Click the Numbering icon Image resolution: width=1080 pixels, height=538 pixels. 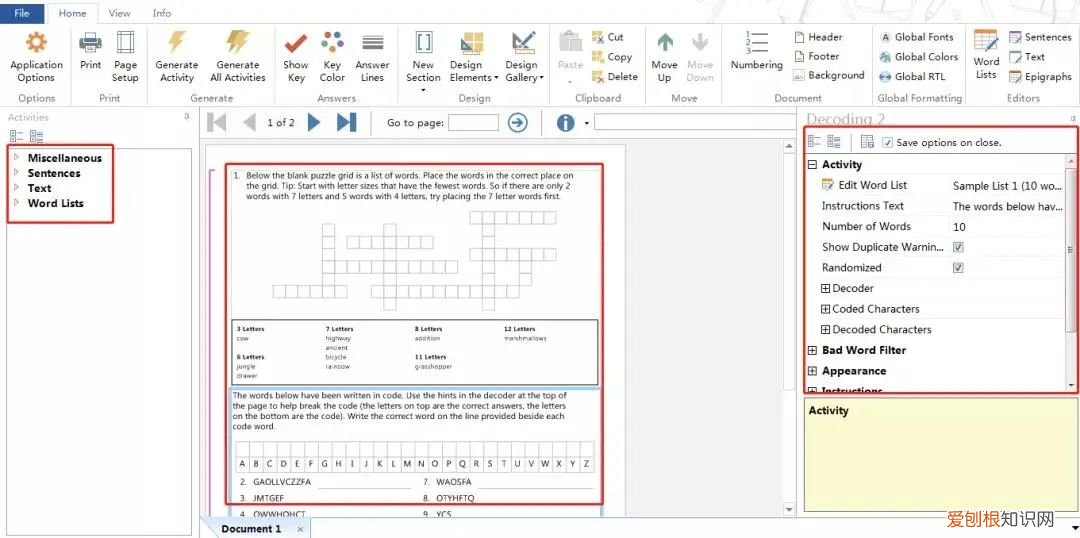pyautogui.click(x=757, y=44)
